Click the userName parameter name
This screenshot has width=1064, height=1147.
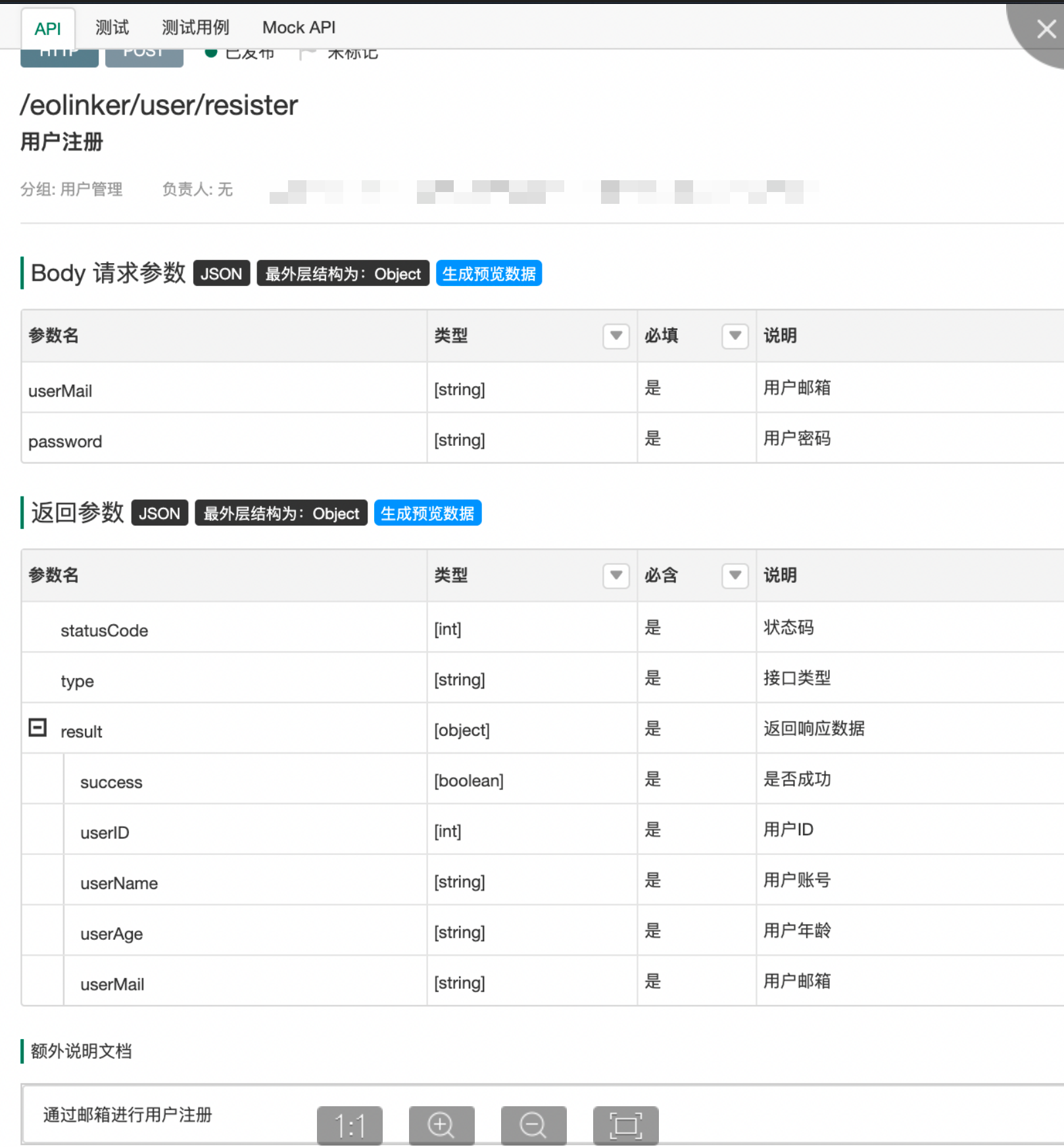tap(119, 883)
